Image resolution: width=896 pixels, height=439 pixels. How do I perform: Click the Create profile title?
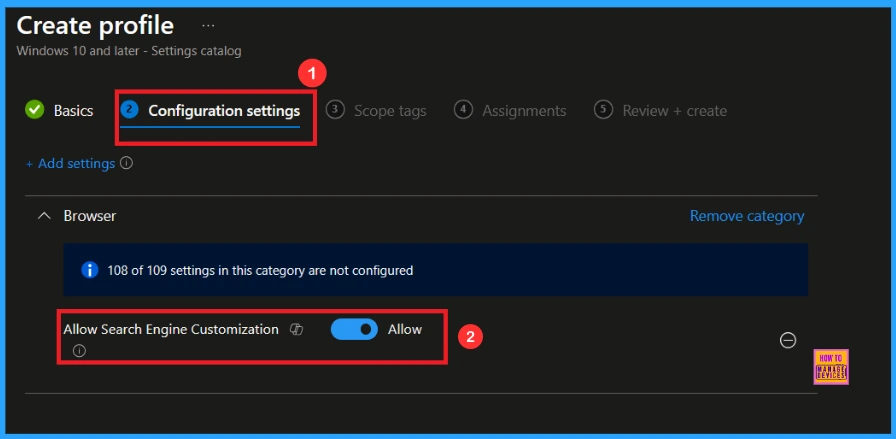point(95,26)
